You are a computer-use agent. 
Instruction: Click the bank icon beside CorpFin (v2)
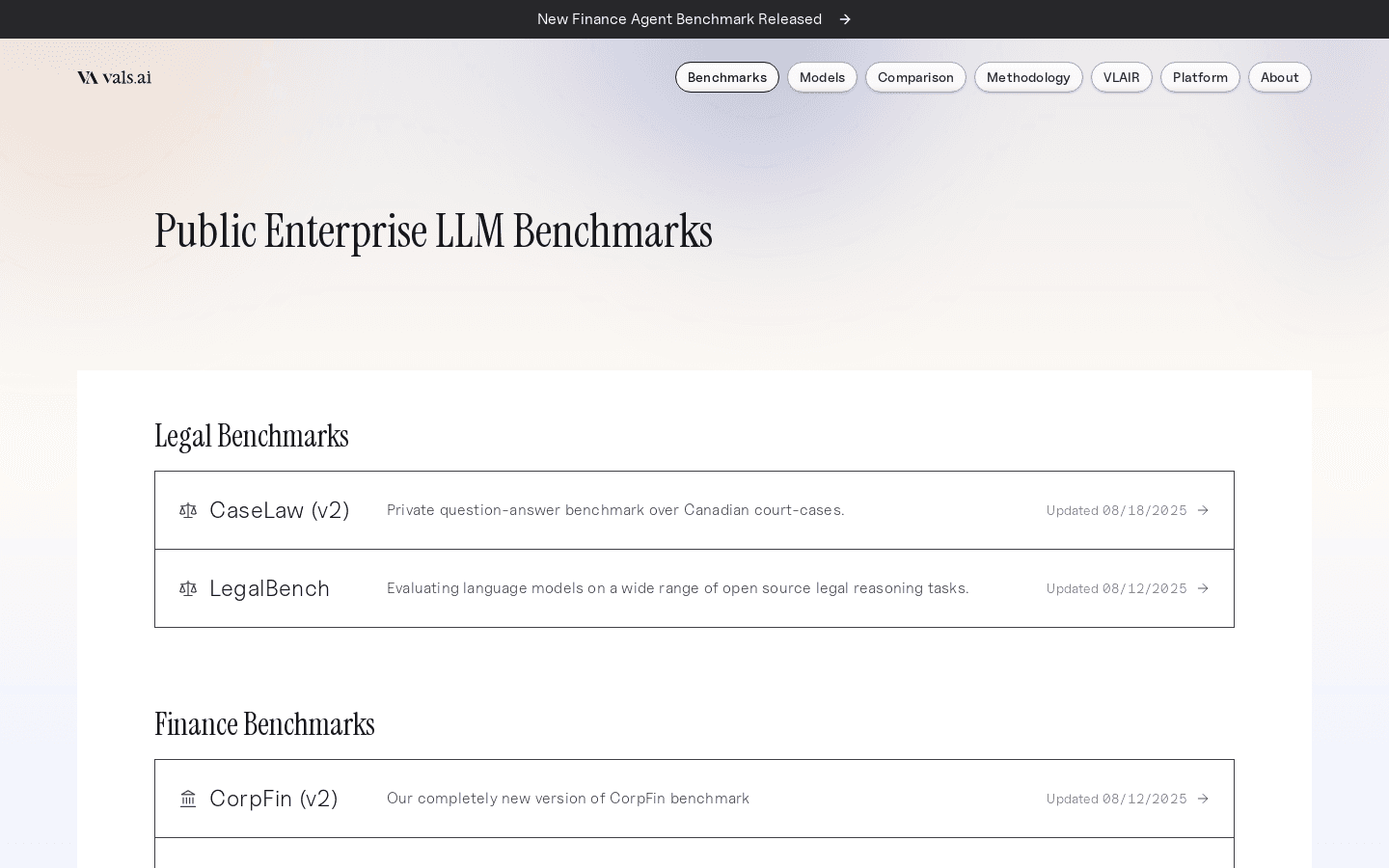tap(188, 799)
